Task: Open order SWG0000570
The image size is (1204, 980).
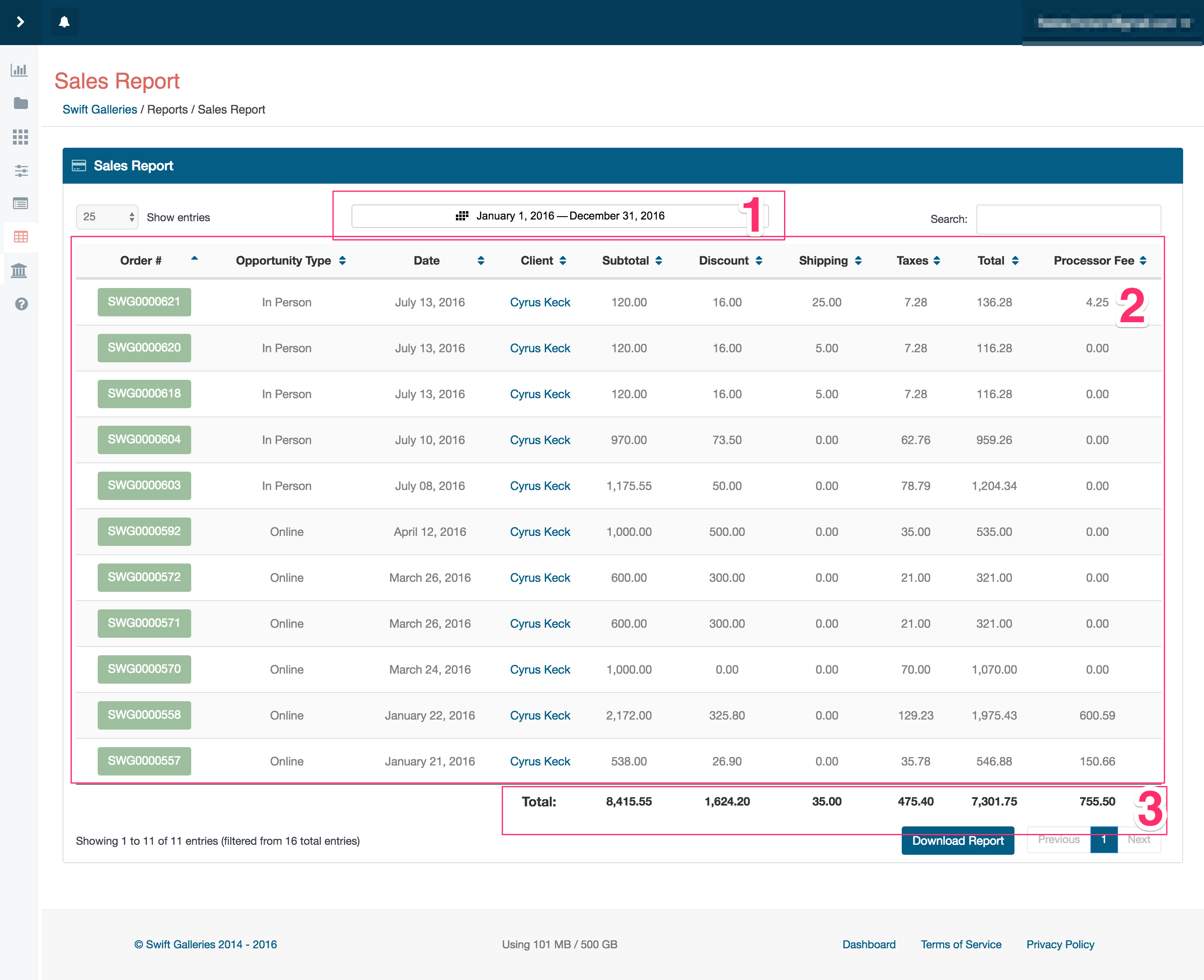Action: 144,669
